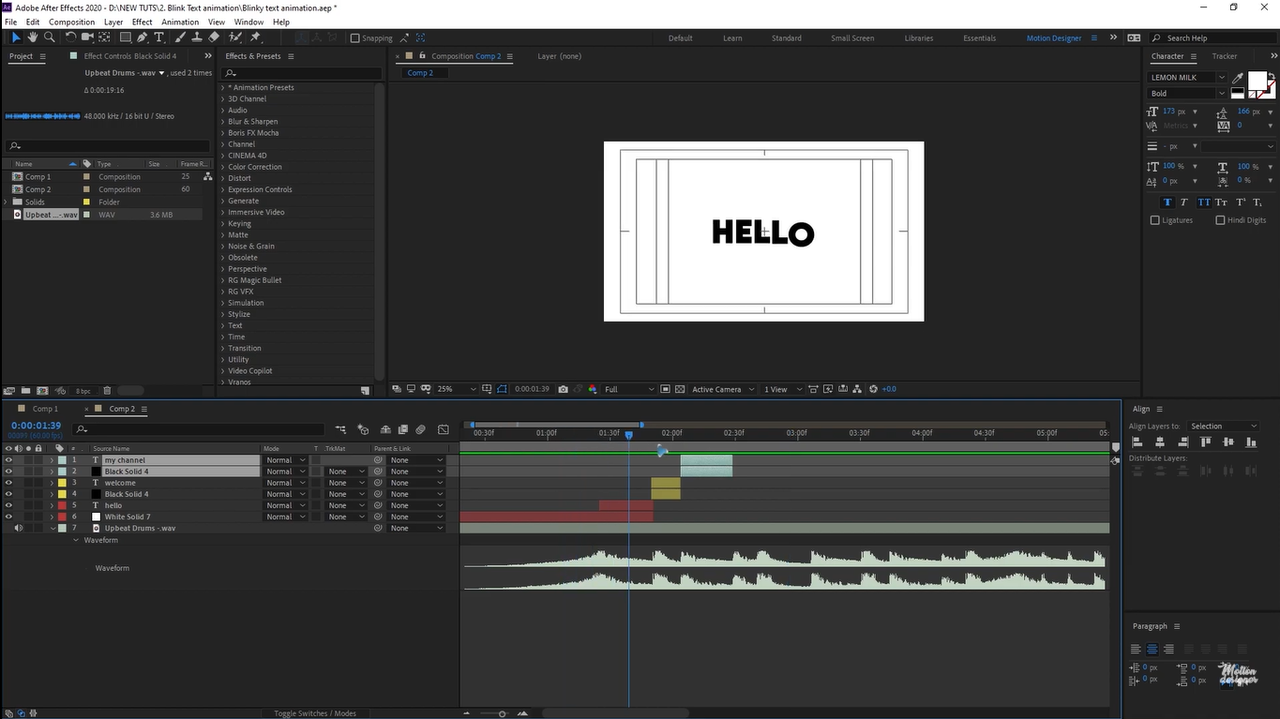
Task: Click the Reset Exposure icon in viewer
Action: pos(873,389)
